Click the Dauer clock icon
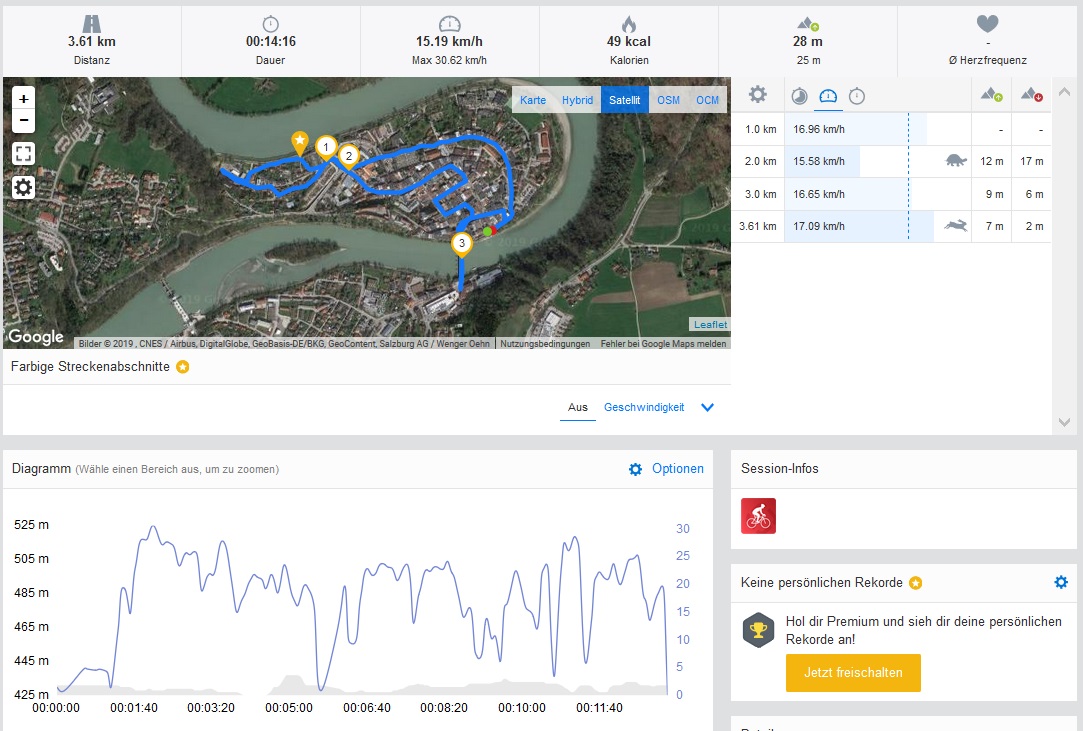The width and height of the screenshot is (1083, 731). click(x=271, y=24)
